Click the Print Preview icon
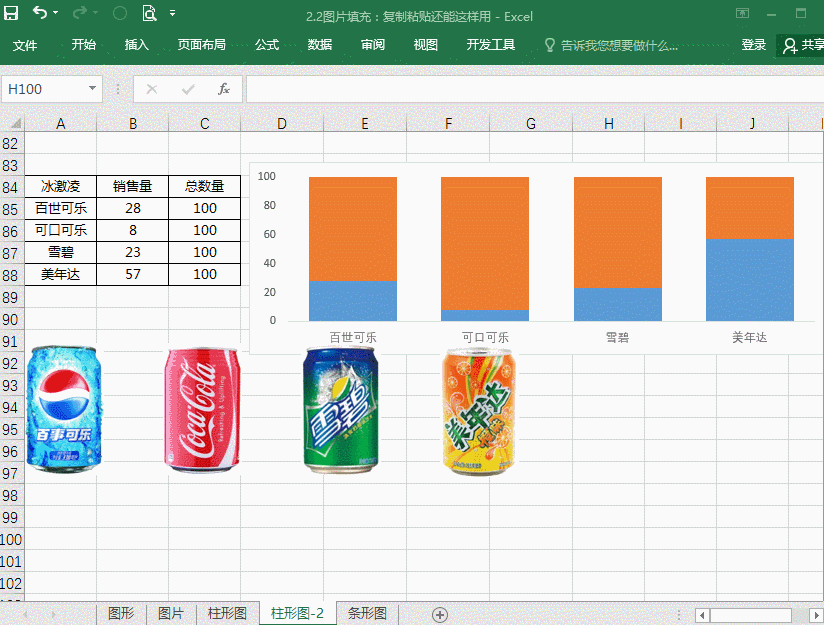Image resolution: width=824 pixels, height=625 pixels. pyautogui.click(x=150, y=13)
